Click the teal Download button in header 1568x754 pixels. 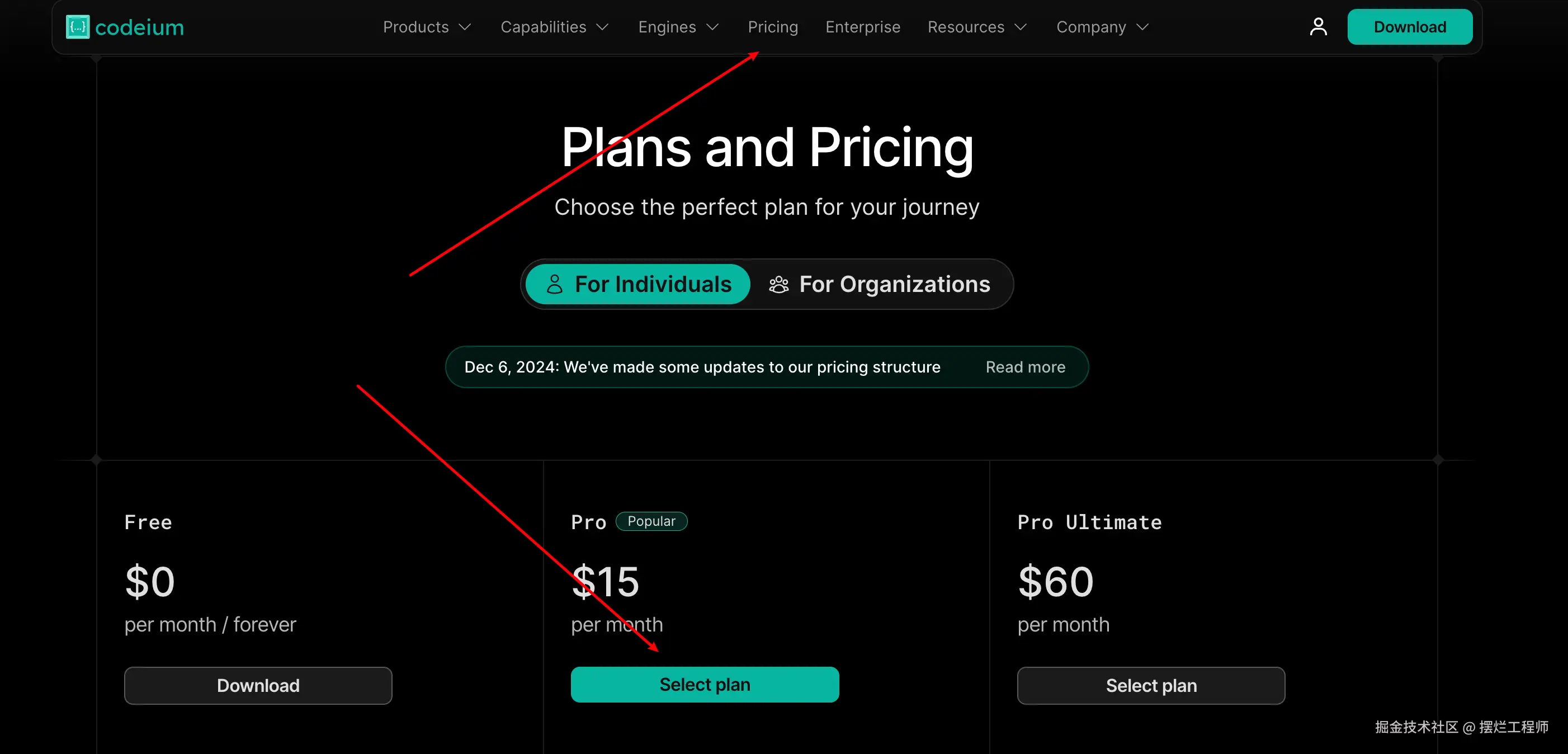click(x=1409, y=27)
